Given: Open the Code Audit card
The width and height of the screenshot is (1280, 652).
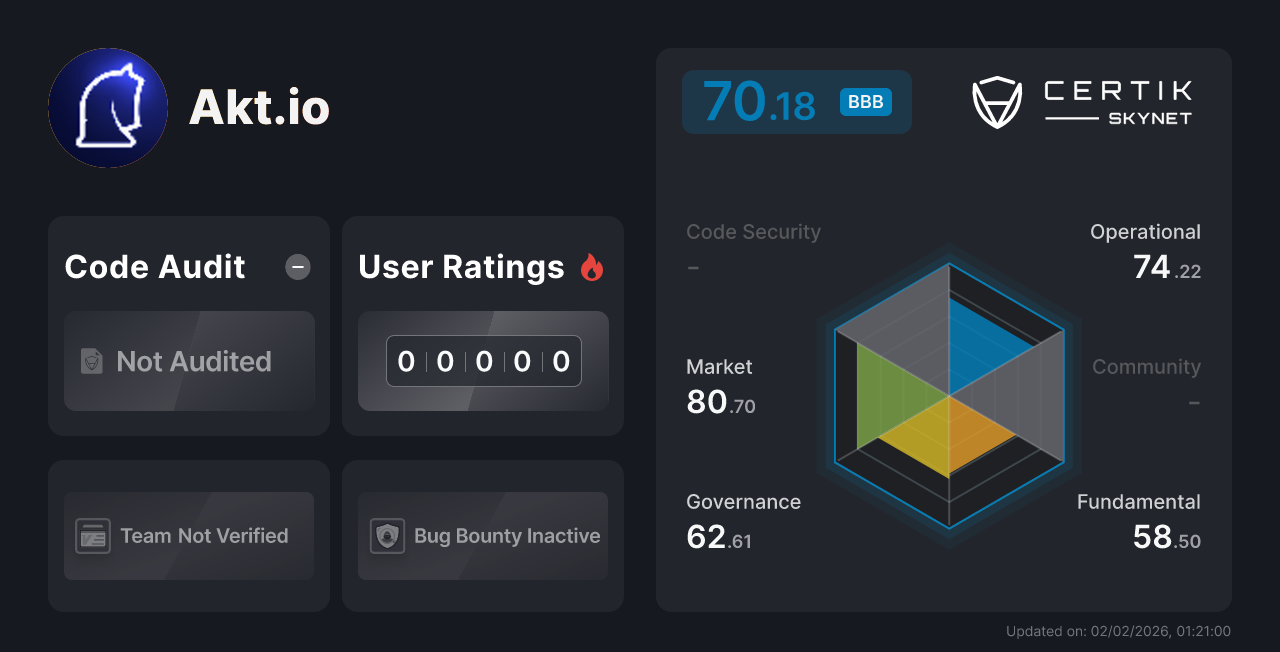Looking at the screenshot, I should point(188,325).
